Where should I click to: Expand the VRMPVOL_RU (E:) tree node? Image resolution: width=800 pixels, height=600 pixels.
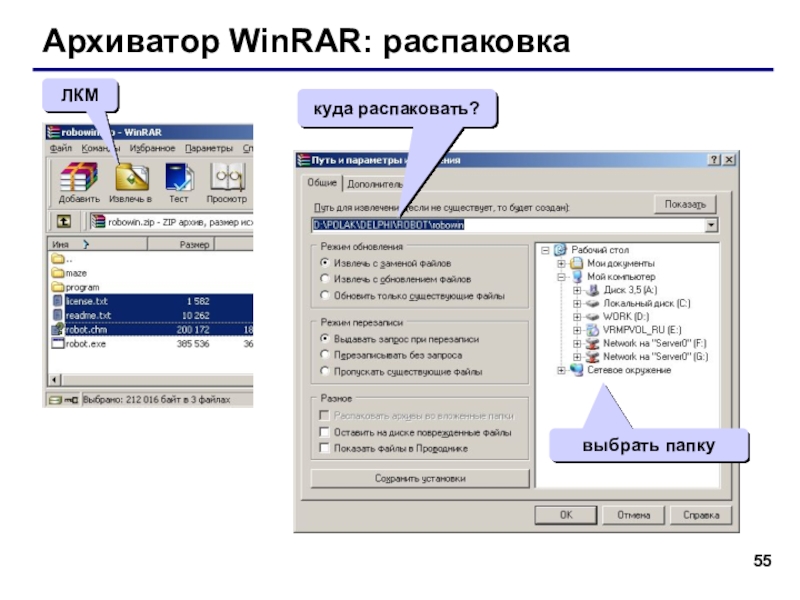pyautogui.click(x=577, y=330)
